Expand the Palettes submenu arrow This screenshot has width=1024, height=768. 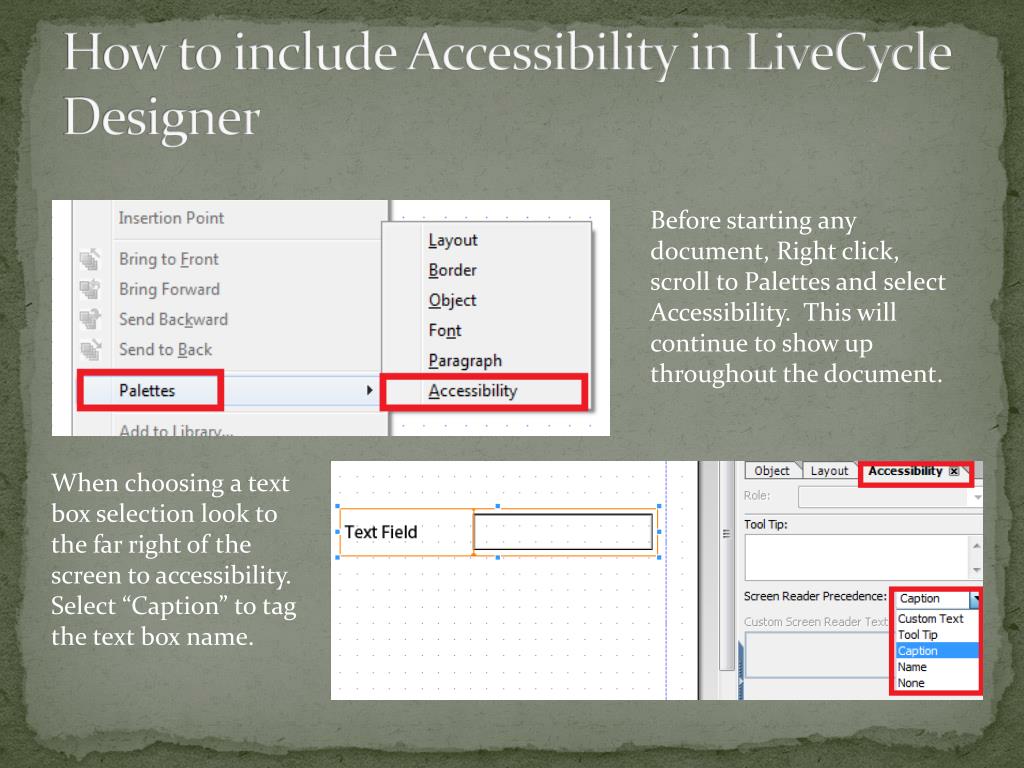(x=370, y=391)
